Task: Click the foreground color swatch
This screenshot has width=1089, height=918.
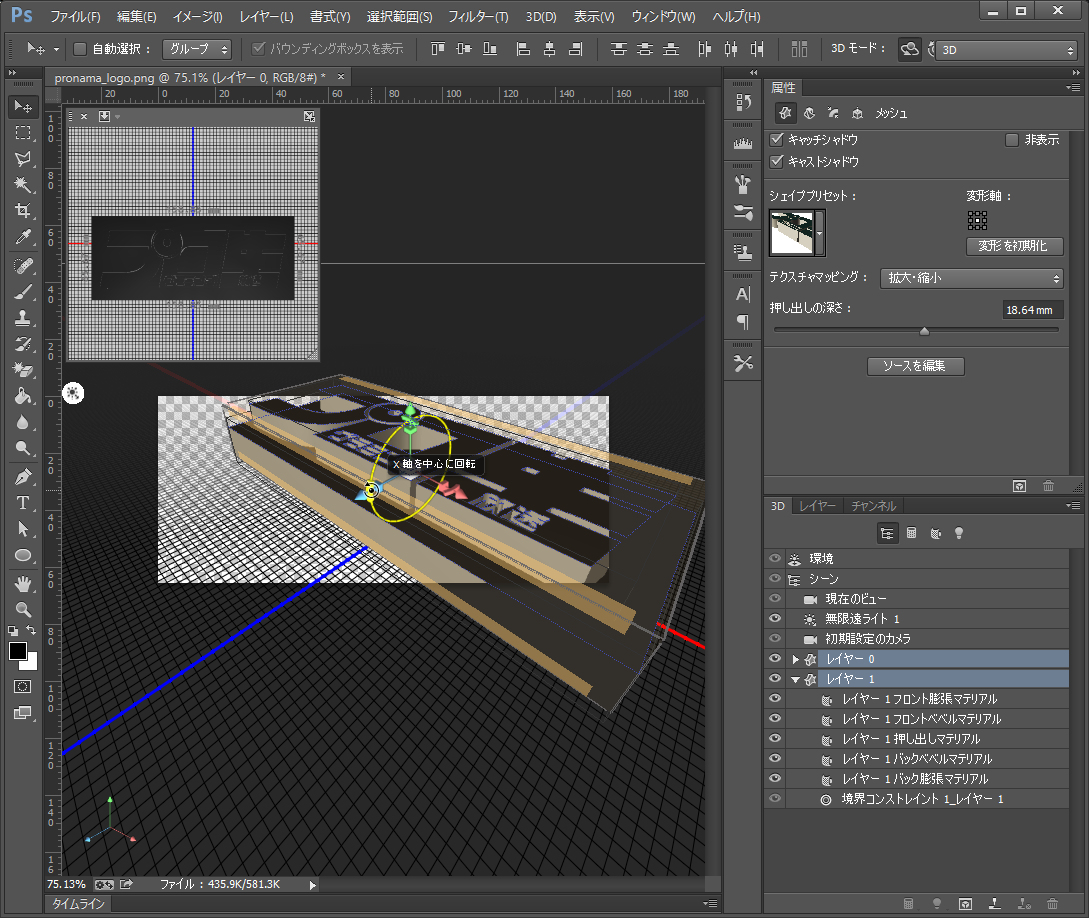Action: [x=18, y=651]
